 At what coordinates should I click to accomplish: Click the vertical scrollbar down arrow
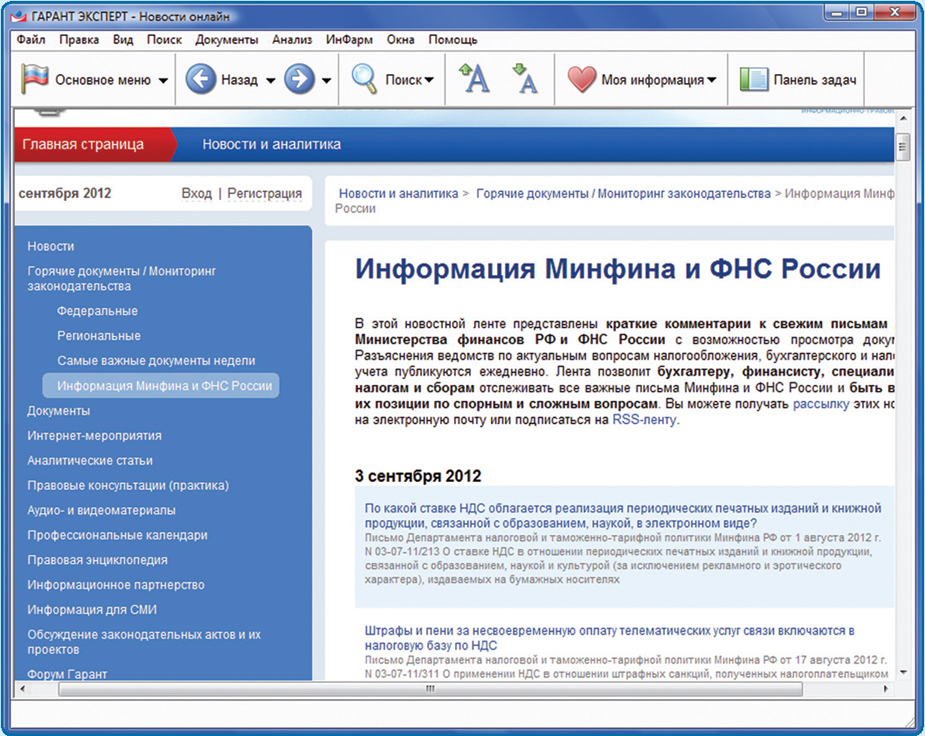click(x=902, y=672)
